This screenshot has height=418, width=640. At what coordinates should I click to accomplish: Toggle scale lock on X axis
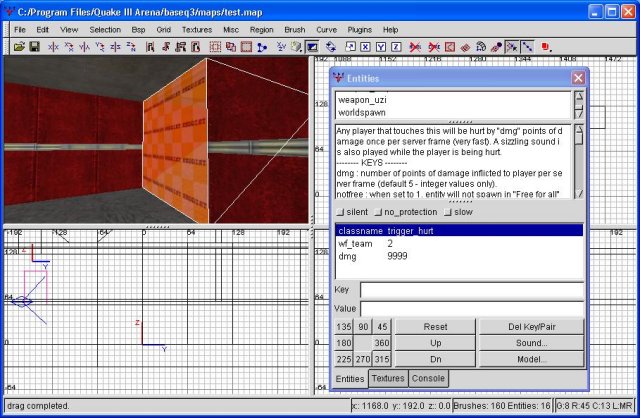coord(365,47)
